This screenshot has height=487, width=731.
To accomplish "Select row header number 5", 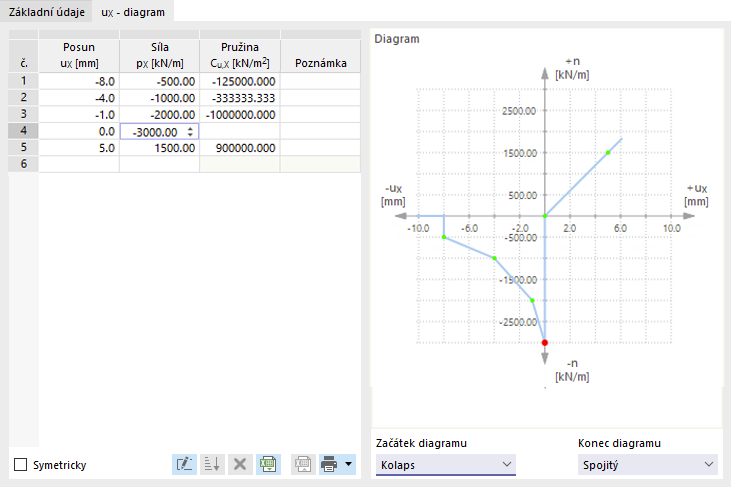I will [x=23, y=148].
